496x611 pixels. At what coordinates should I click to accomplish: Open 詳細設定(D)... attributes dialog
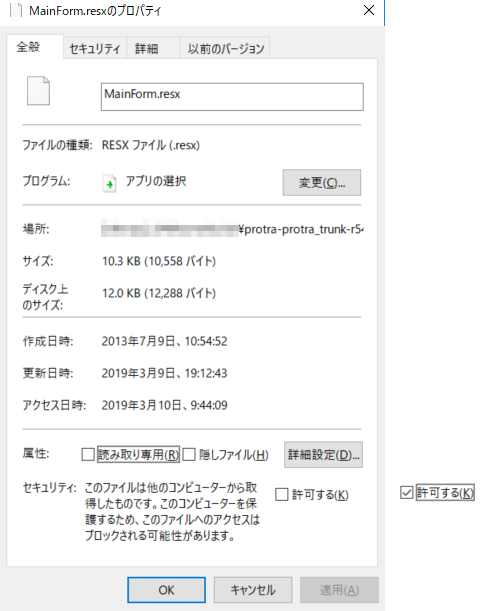(323, 454)
